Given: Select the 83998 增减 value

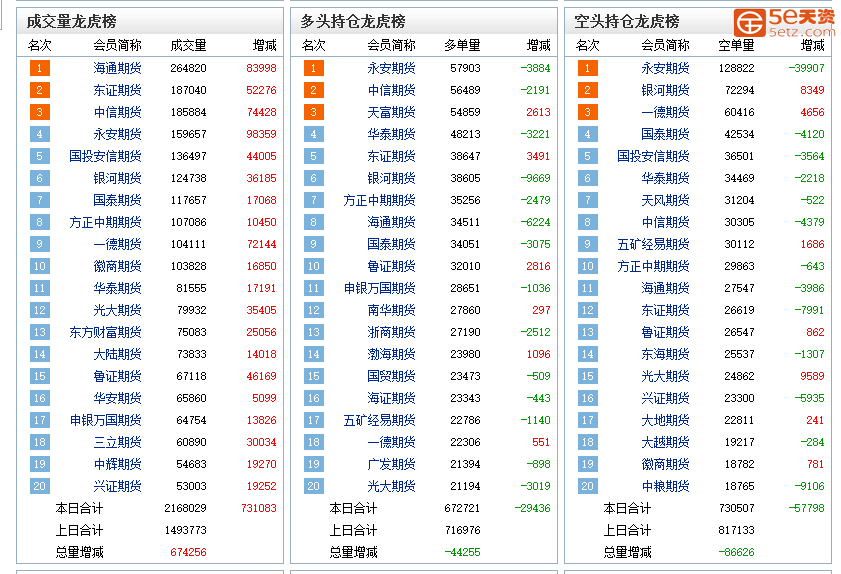Looking at the screenshot, I should 261,68.
